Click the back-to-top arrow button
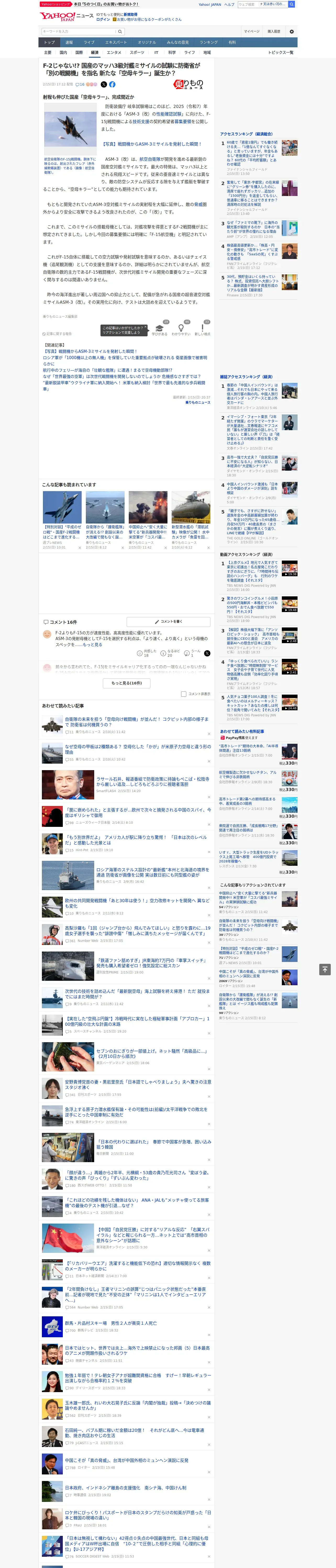 325,969
